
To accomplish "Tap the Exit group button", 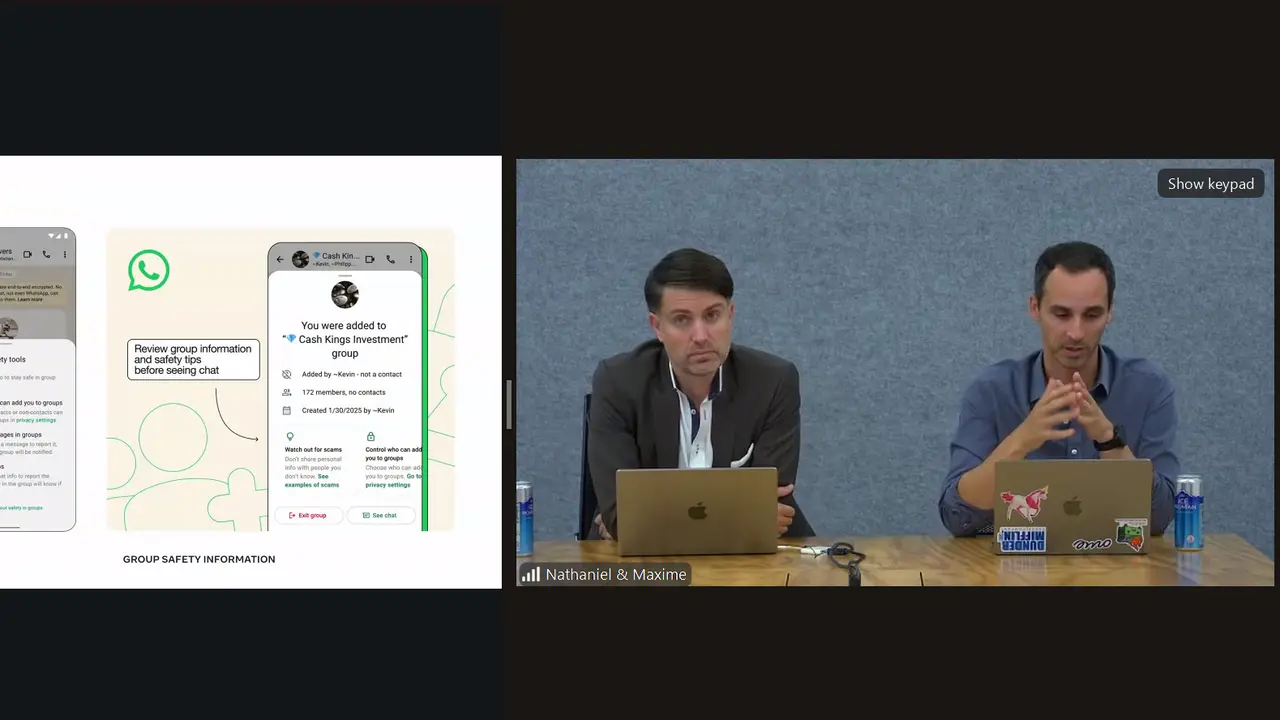I will tap(308, 515).
